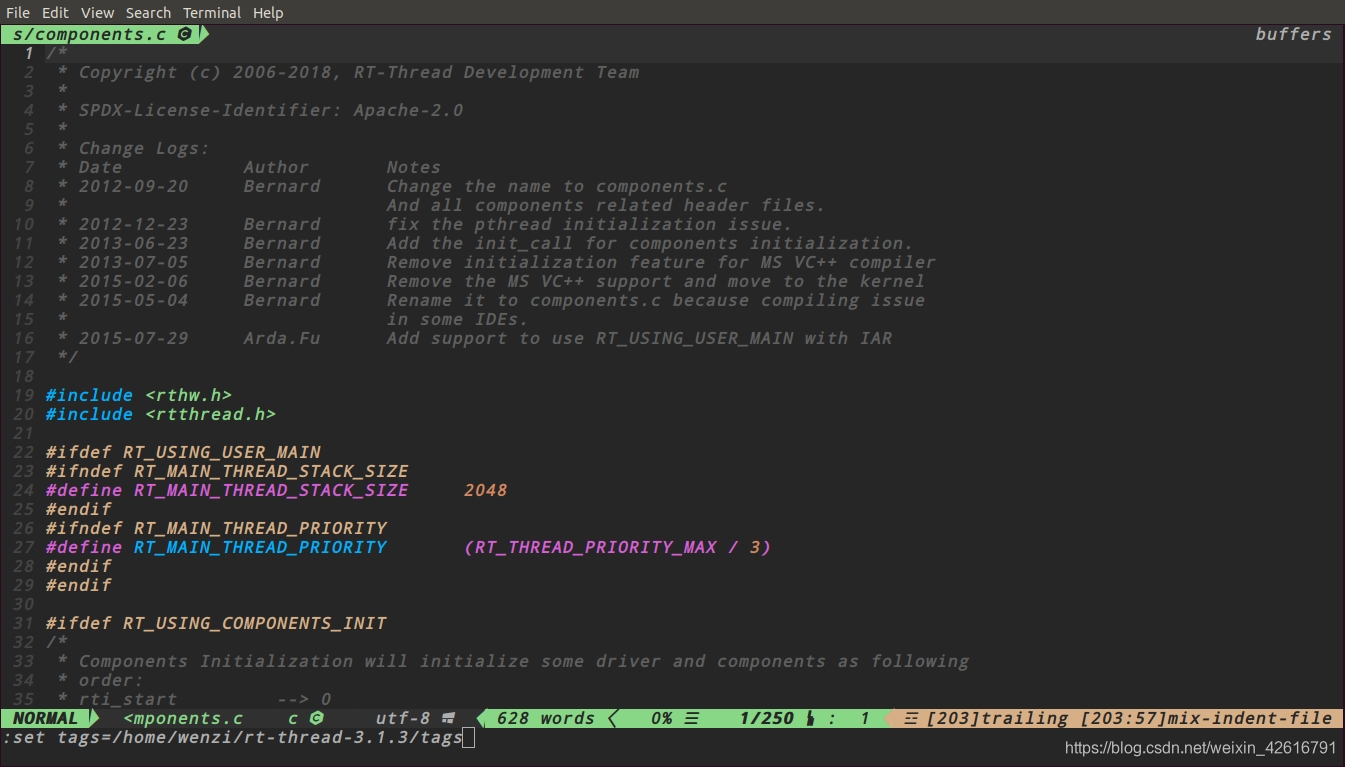Open the Help menu
This screenshot has height=767, width=1345.
pos(268,13)
